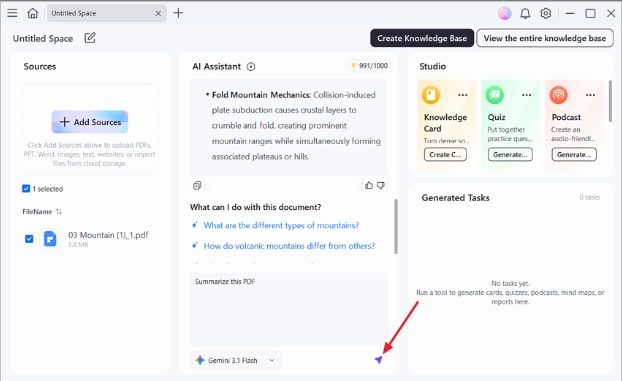Close the Untitled Space tab
The width and height of the screenshot is (622, 381).
158,13
